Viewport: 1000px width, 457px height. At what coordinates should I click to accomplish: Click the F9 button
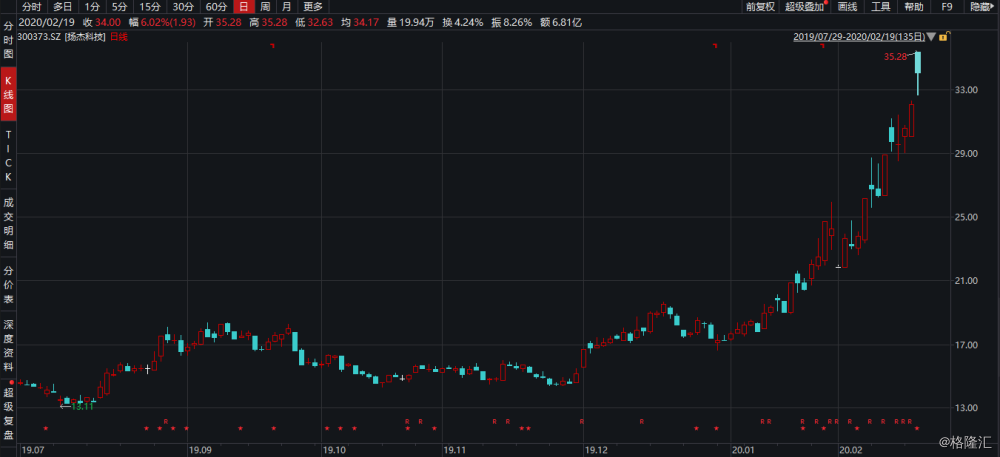[946, 7]
